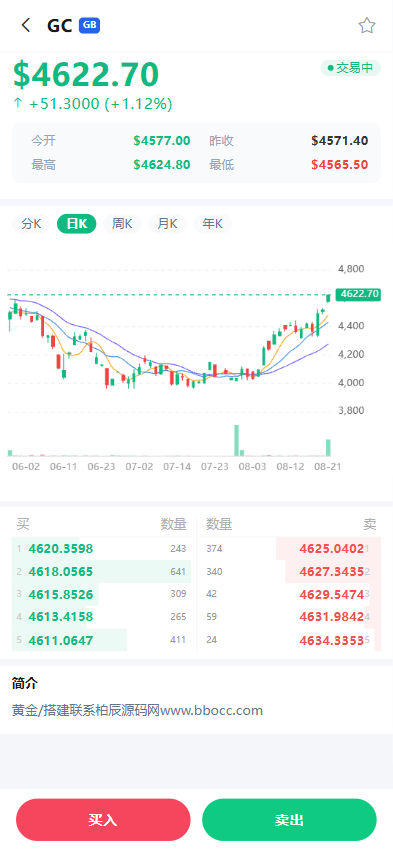The height and width of the screenshot is (850, 393).
Task: Click the 今开 value $4577.00
Action: (162, 141)
